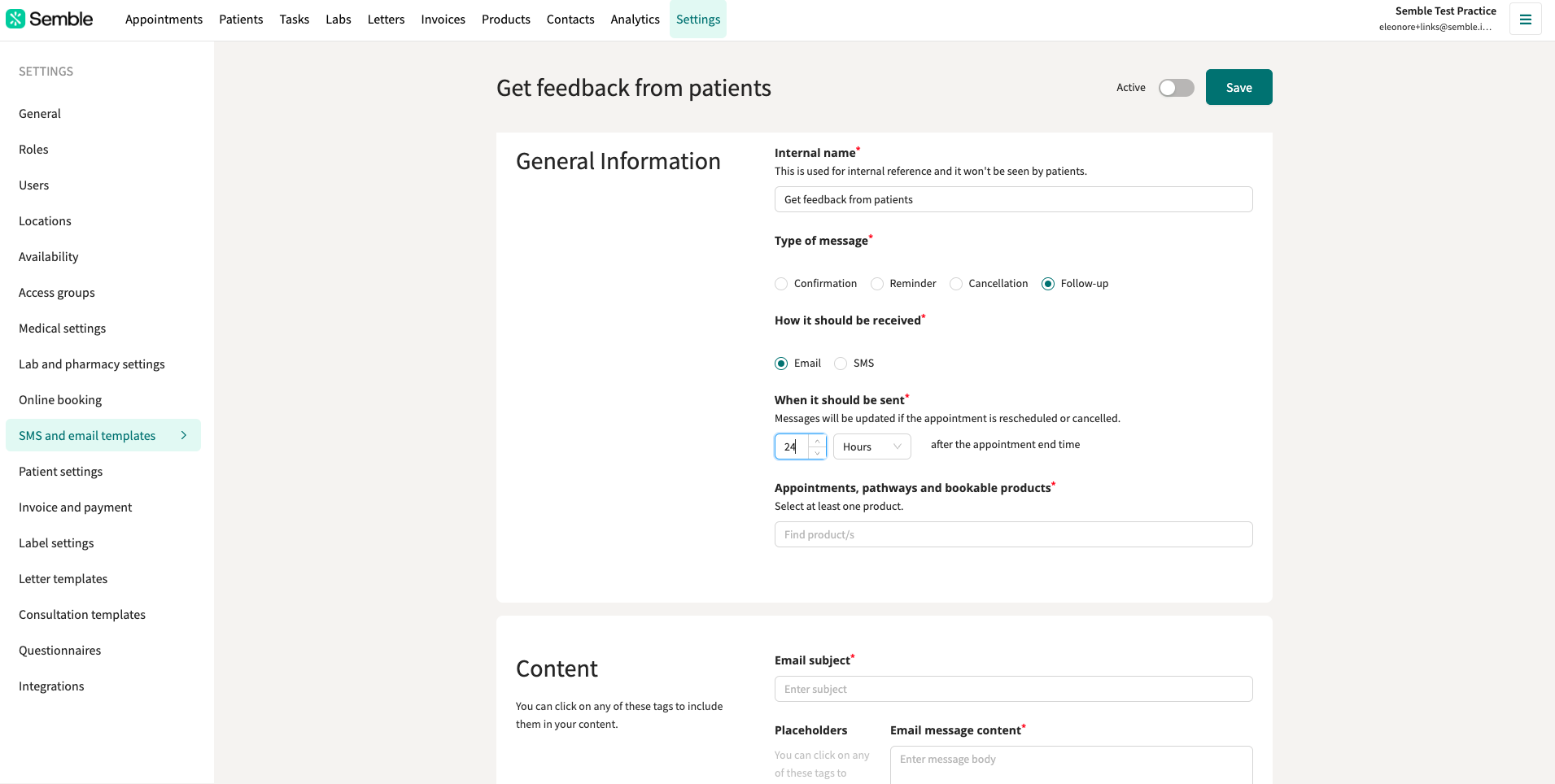Open Label settings
Viewport: 1555px width, 784px height.
56,543
